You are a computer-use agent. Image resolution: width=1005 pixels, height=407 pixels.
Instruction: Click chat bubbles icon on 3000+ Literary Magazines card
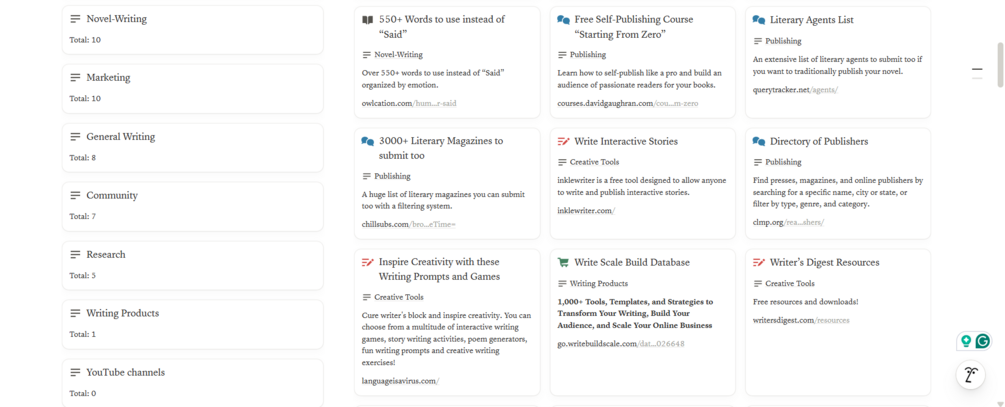pos(367,141)
